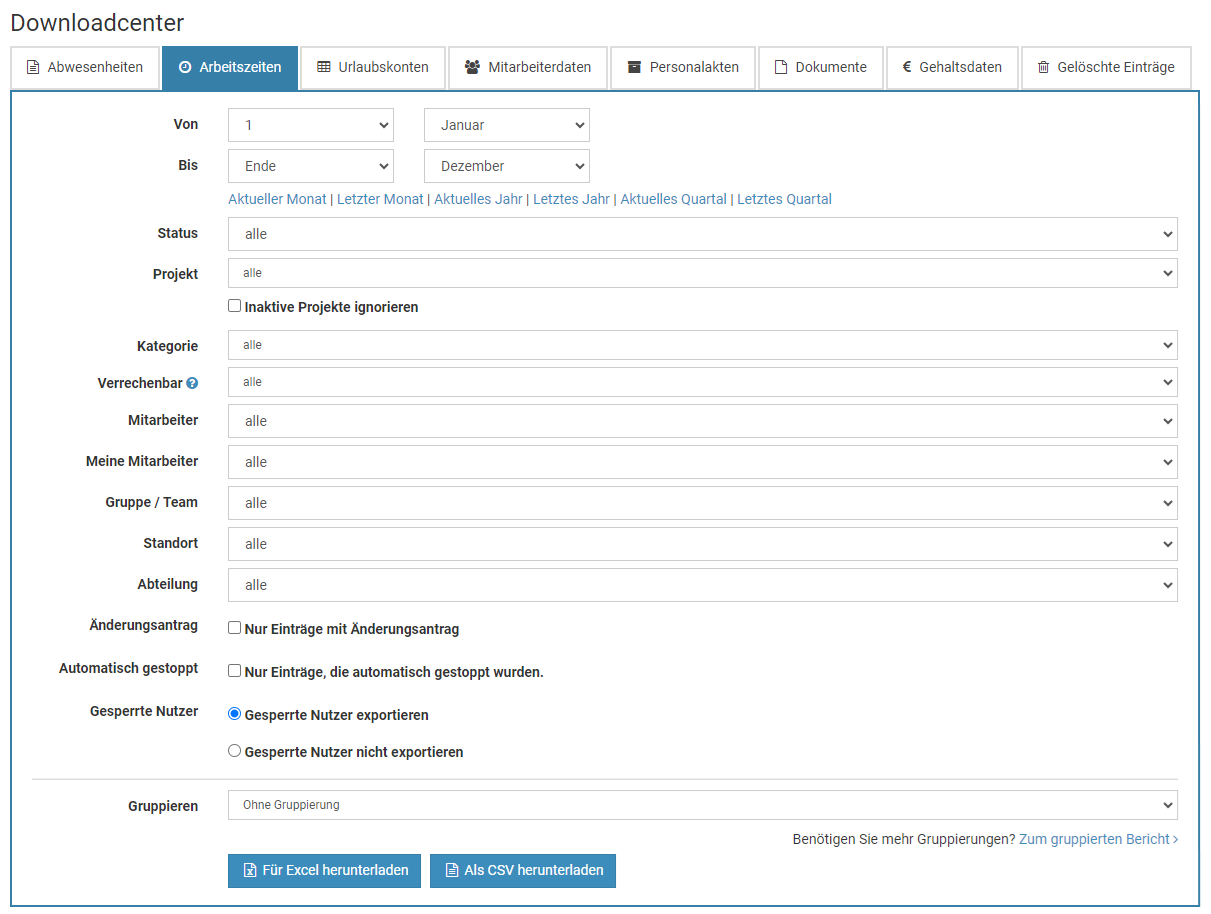Viewport: 1211px width, 914px height.
Task: Click the help icon next to Verrechenbar
Action: tap(192, 383)
